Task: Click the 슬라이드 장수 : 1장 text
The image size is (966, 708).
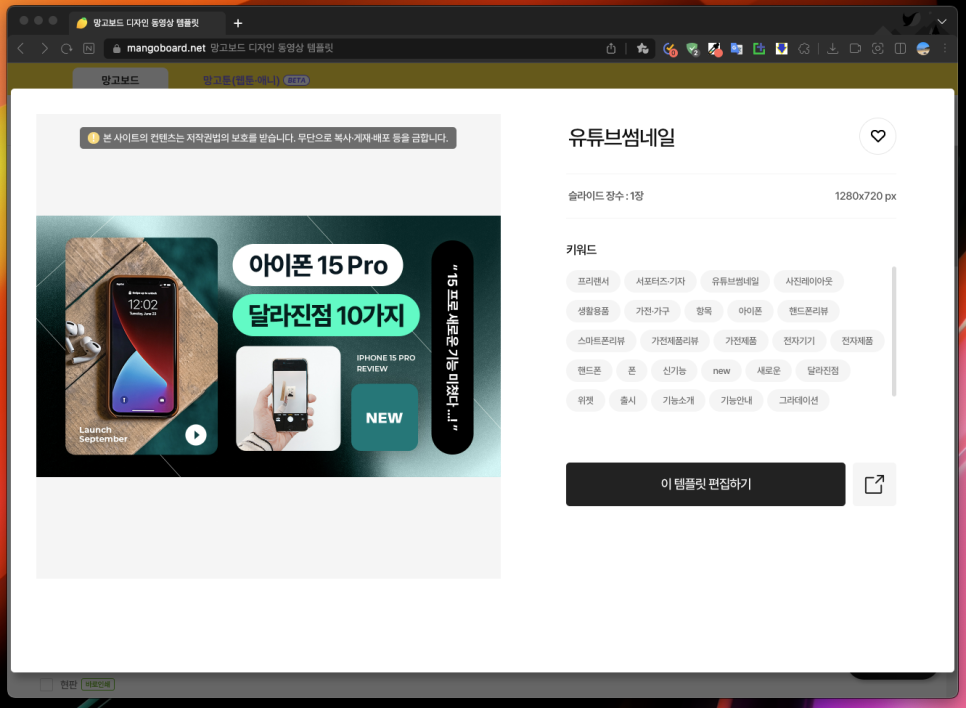Action: click(606, 196)
